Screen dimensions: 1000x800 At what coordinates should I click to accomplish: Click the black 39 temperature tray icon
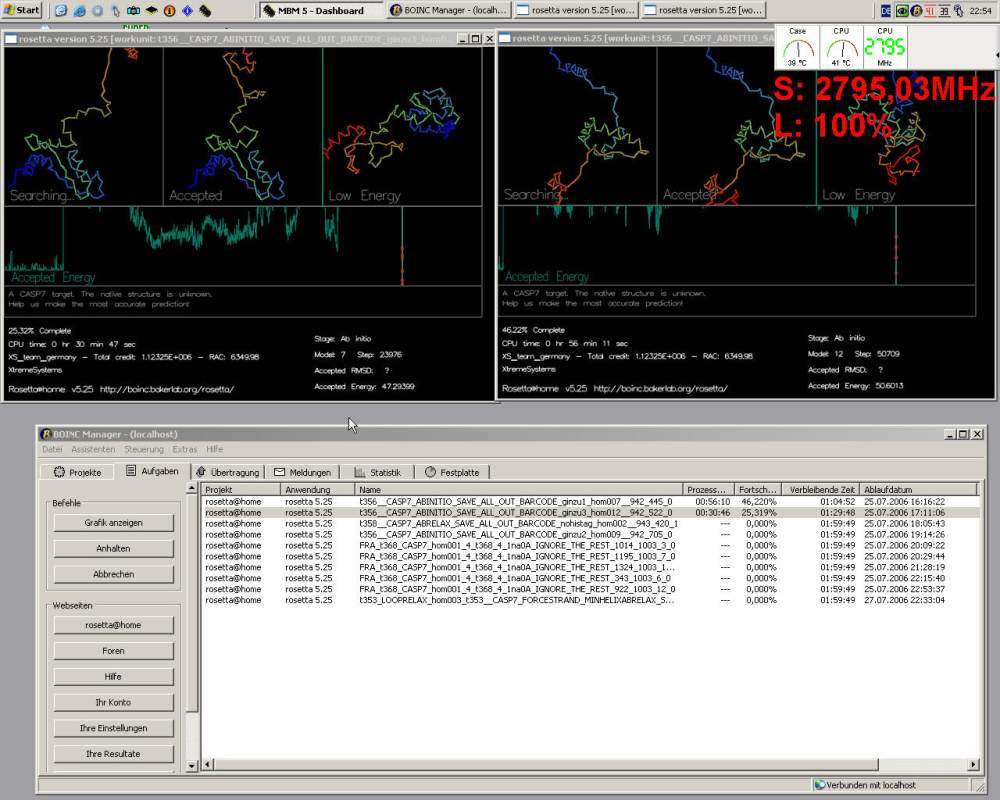[944, 10]
